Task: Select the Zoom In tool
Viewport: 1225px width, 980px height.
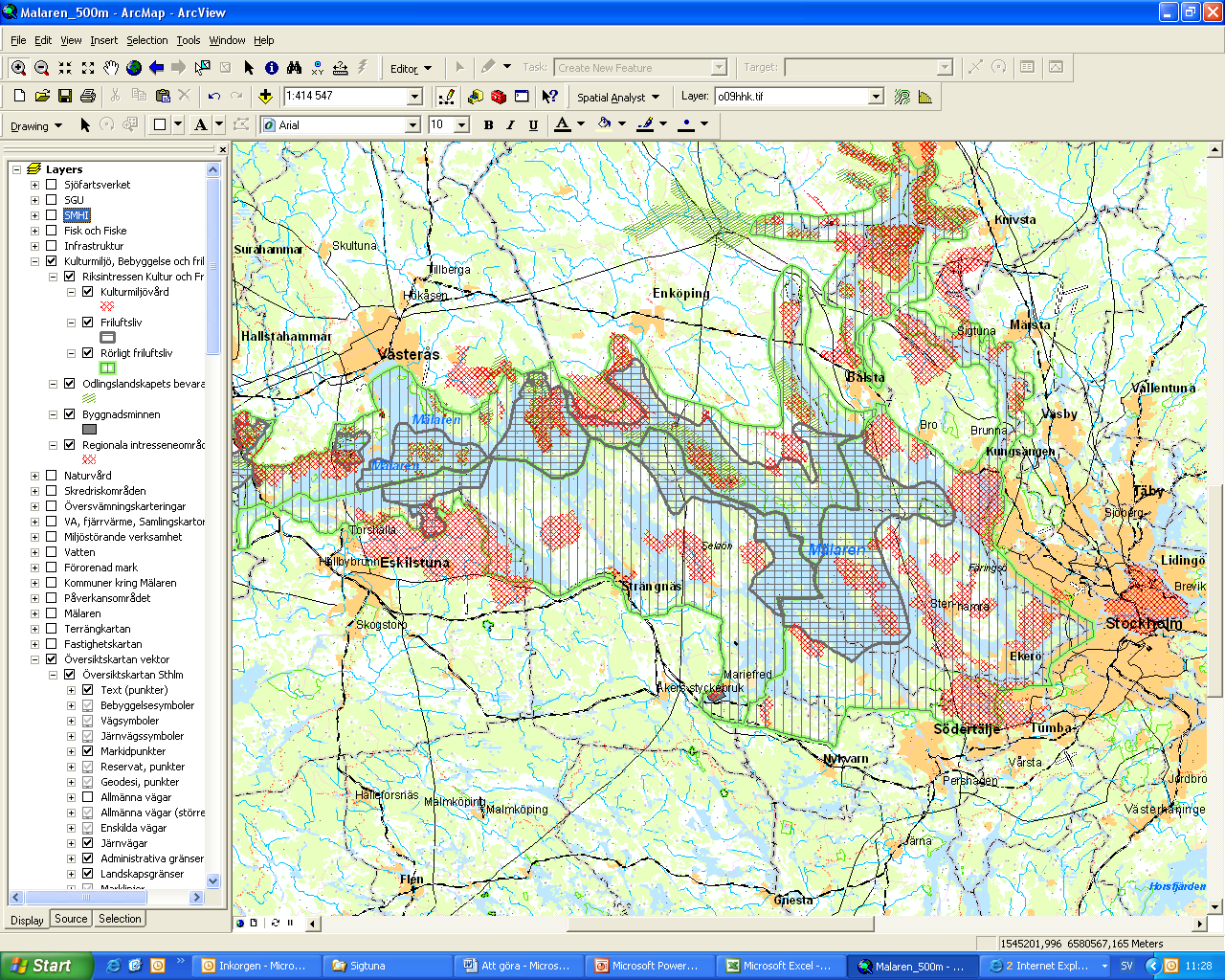Action: [18, 68]
